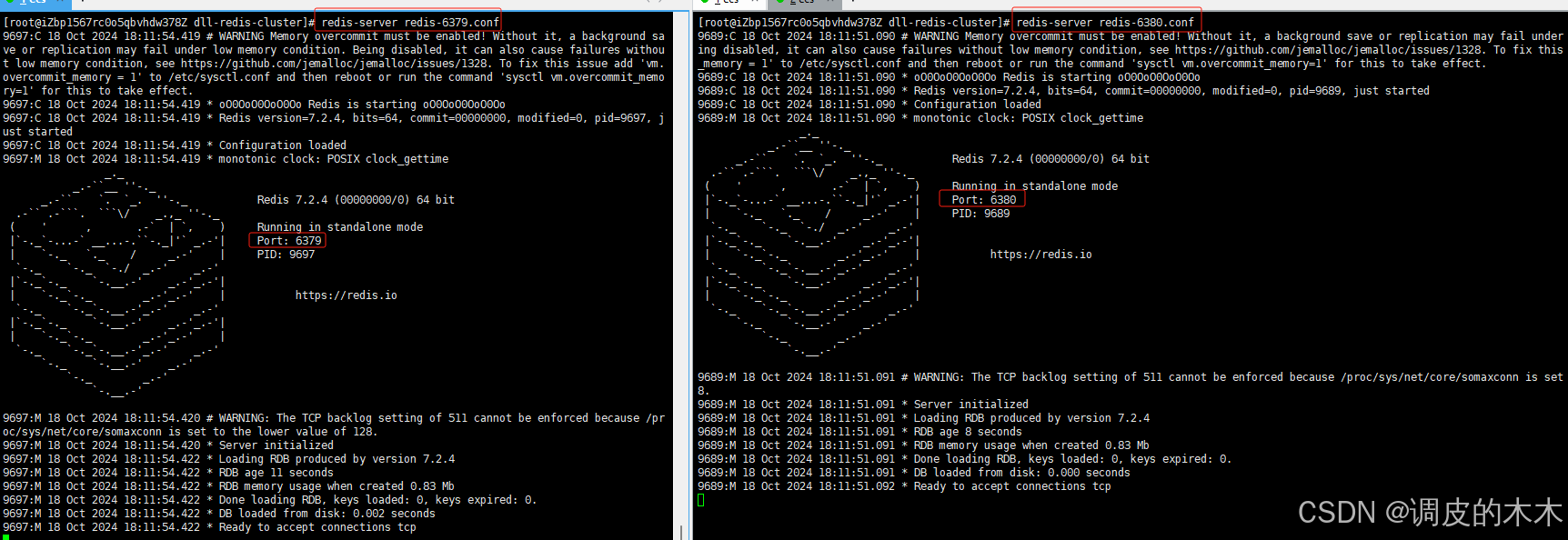
Task: Click the 9689 'Redis is starting' line
Action: pos(949,77)
